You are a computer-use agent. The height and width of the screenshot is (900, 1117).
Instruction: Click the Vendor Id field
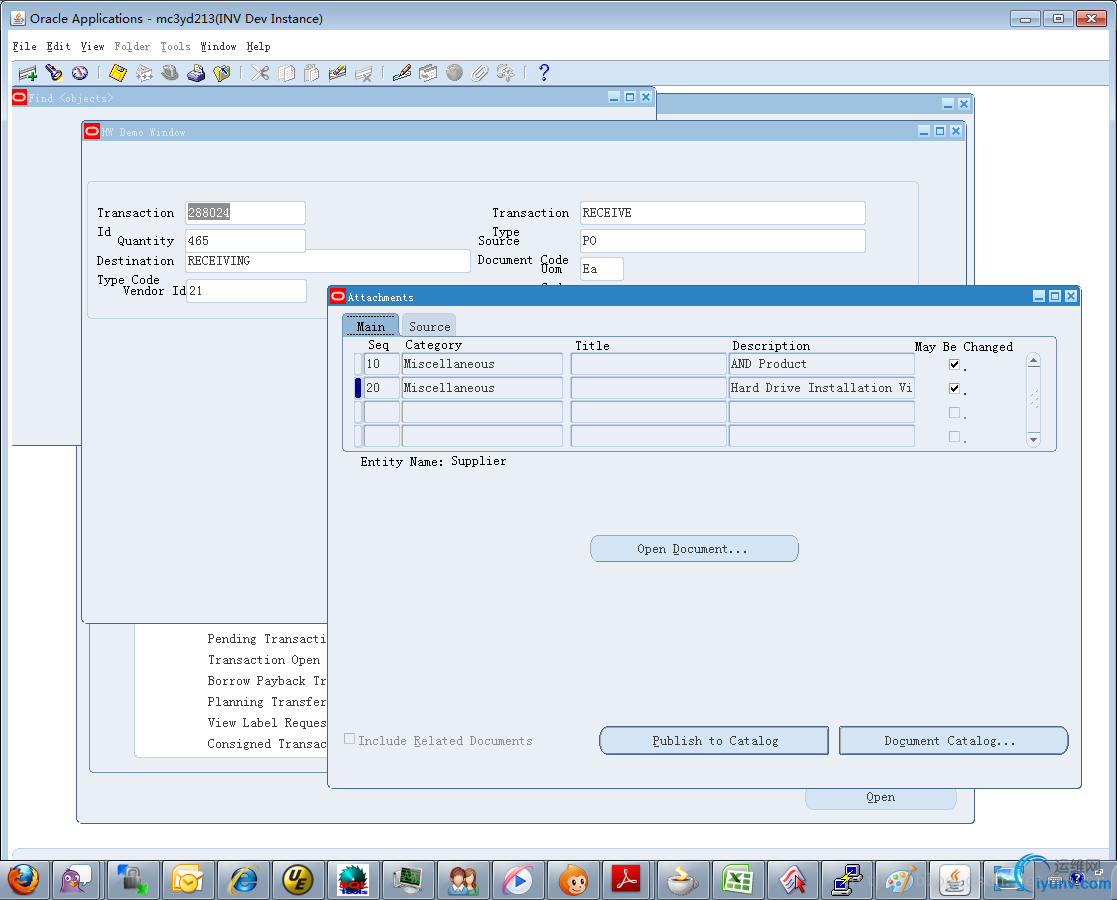tap(246, 291)
